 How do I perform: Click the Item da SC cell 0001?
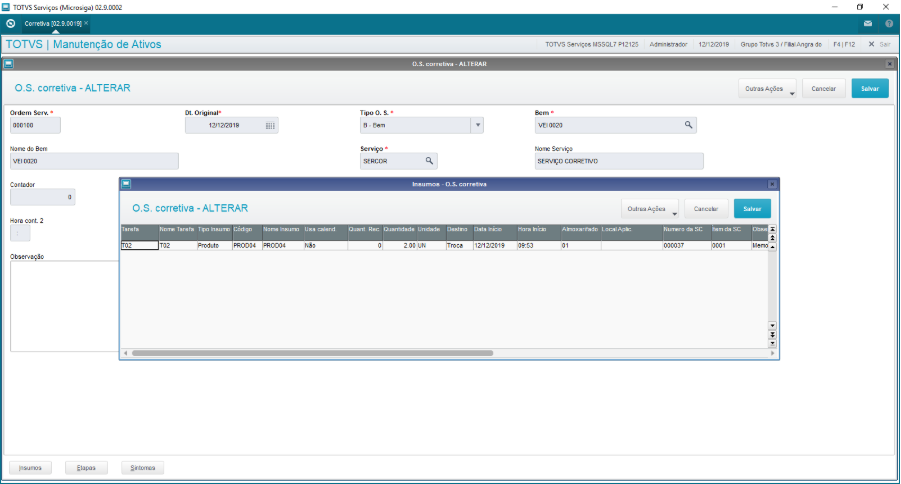pos(731,245)
